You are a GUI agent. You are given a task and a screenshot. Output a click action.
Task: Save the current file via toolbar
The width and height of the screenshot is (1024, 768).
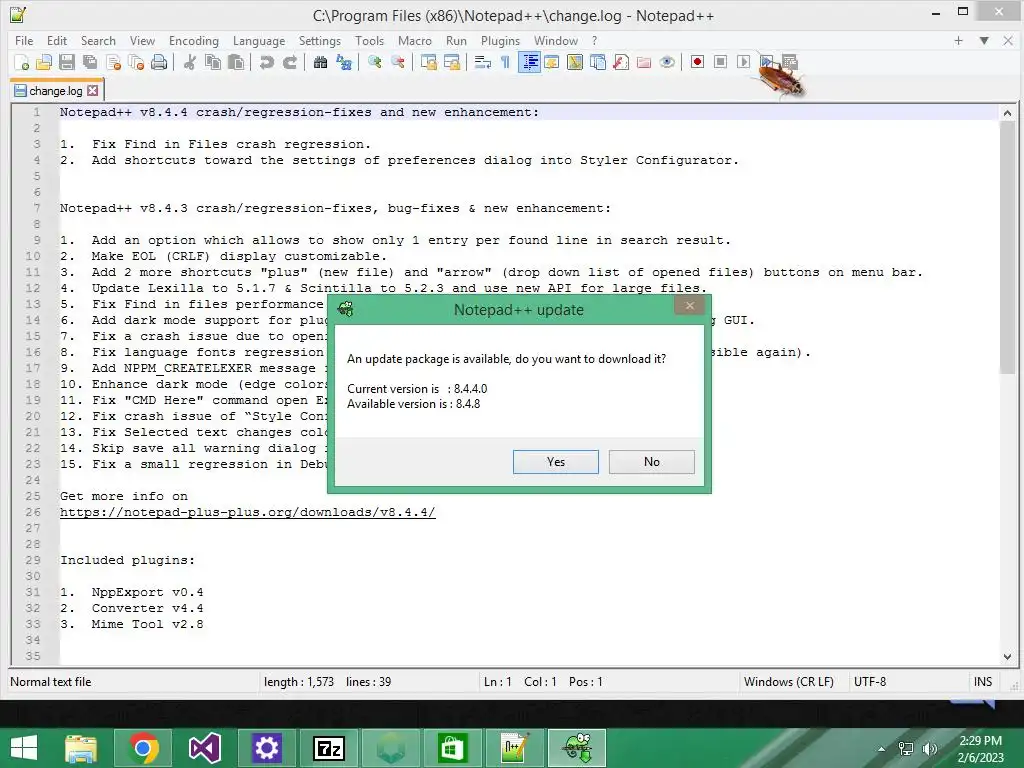(67, 63)
